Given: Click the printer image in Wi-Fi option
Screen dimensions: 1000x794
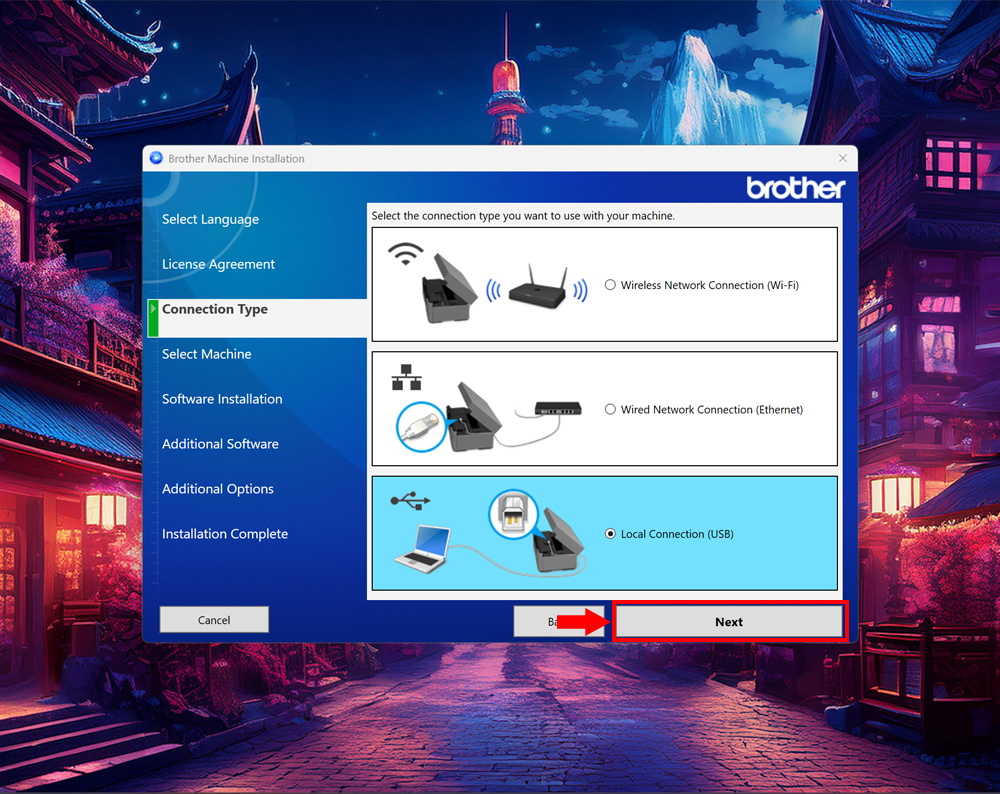Looking at the screenshot, I should [449, 288].
